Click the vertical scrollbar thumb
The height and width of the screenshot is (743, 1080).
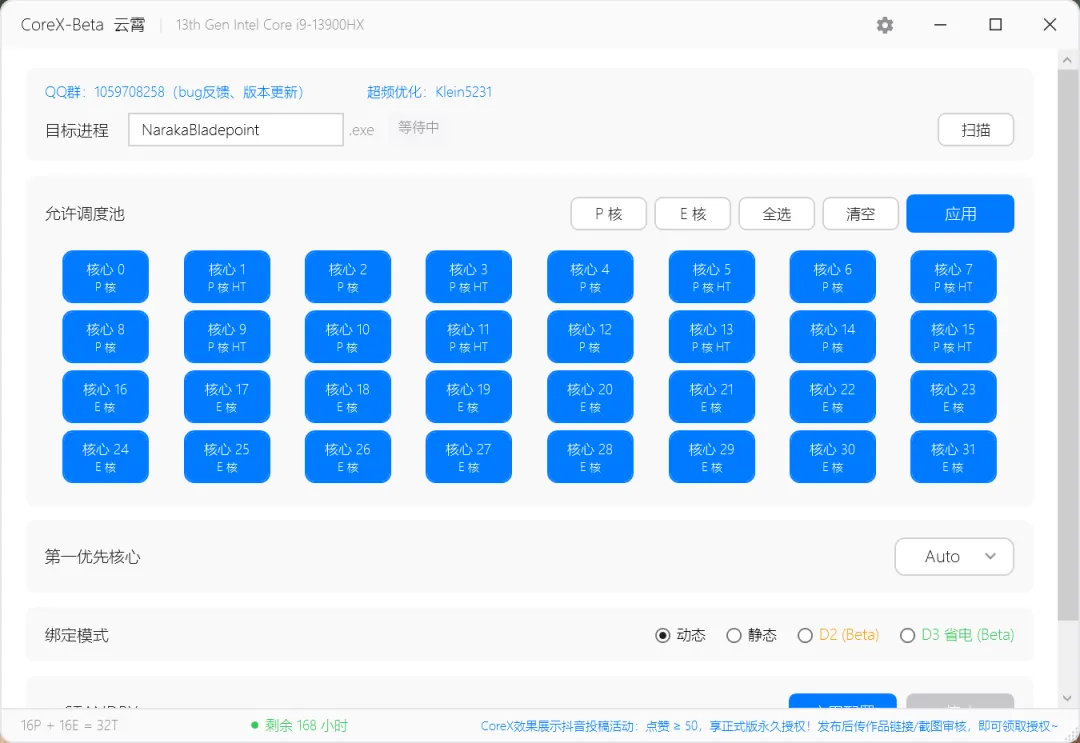1067,344
